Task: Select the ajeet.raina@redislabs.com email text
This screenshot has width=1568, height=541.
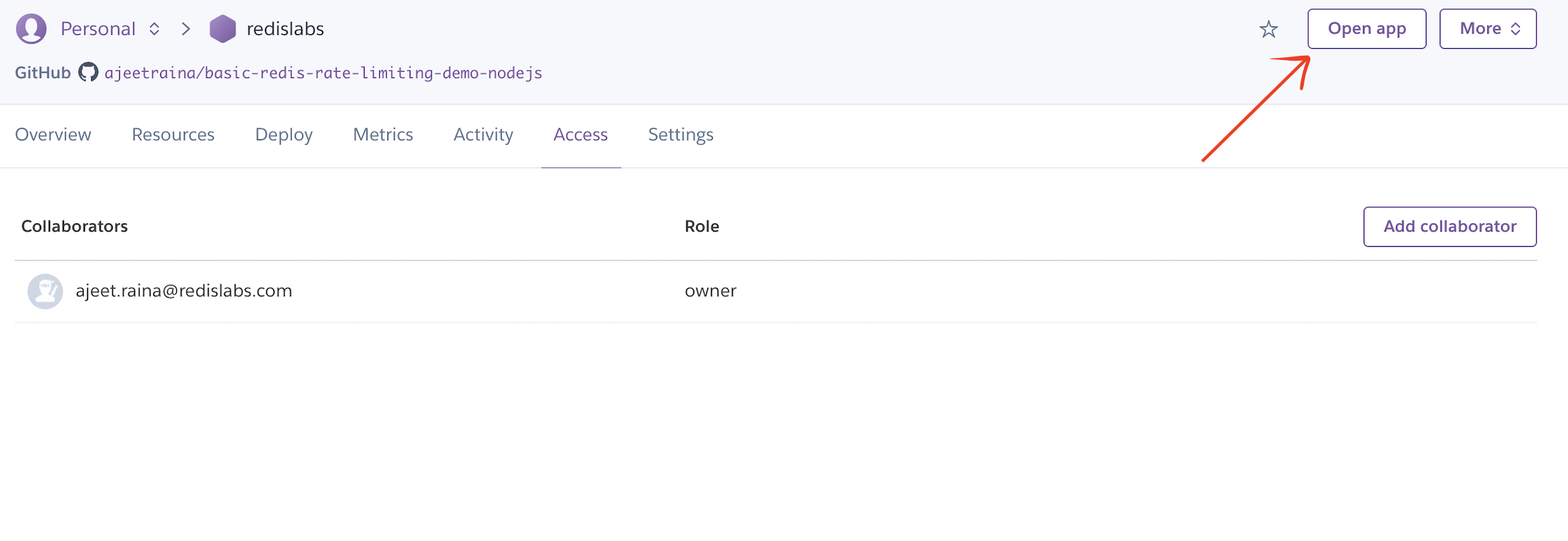Action: [184, 291]
